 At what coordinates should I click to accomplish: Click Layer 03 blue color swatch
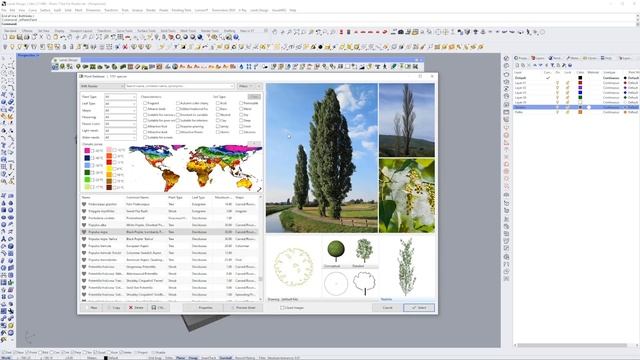point(580,93)
